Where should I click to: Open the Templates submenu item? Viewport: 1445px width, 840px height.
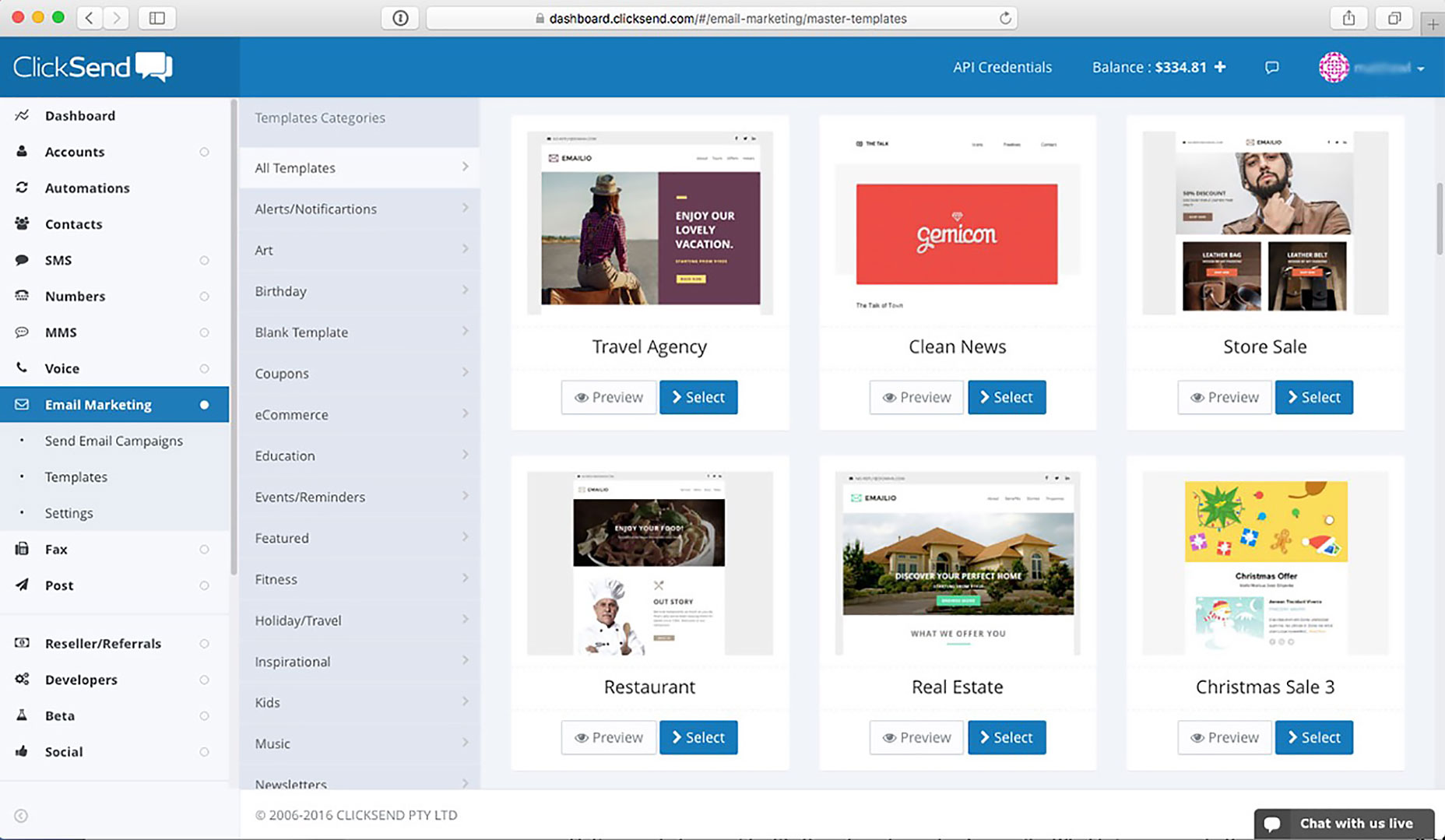(x=76, y=476)
